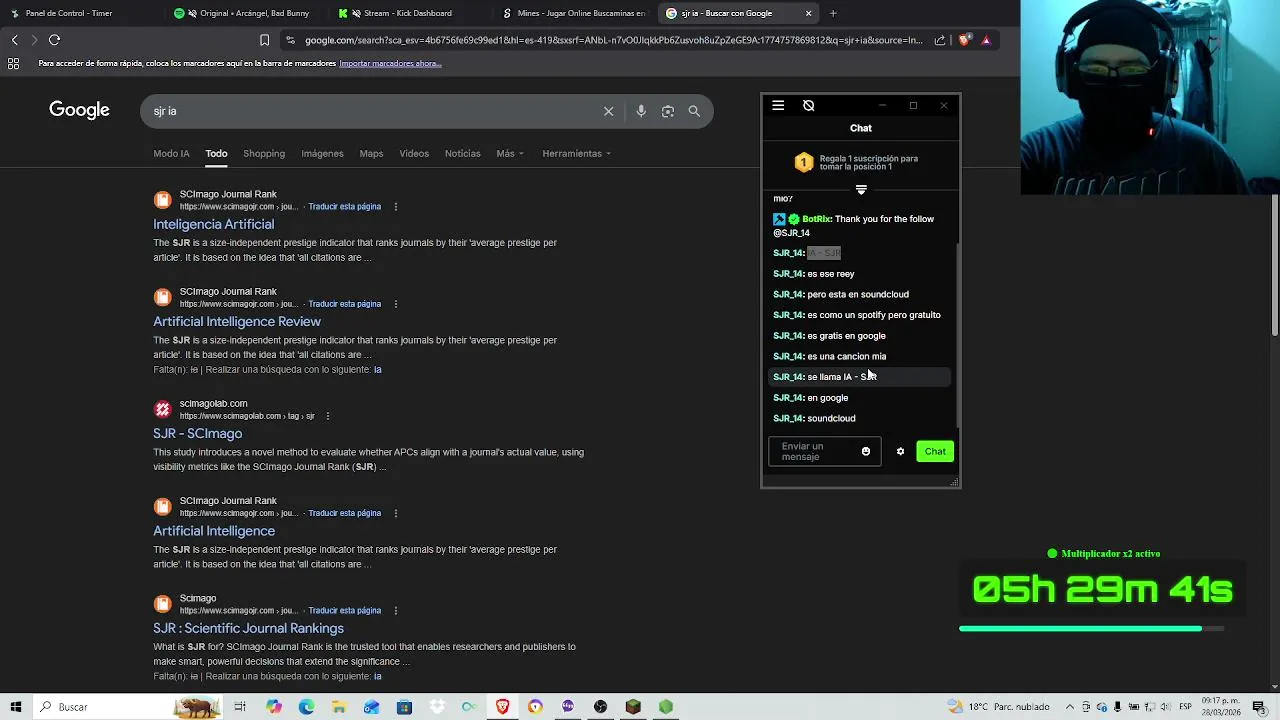The width and height of the screenshot is (1280, 720).
Task: Launch Microsoft Edge from taskbar
Action: click(x=306, y=707)
